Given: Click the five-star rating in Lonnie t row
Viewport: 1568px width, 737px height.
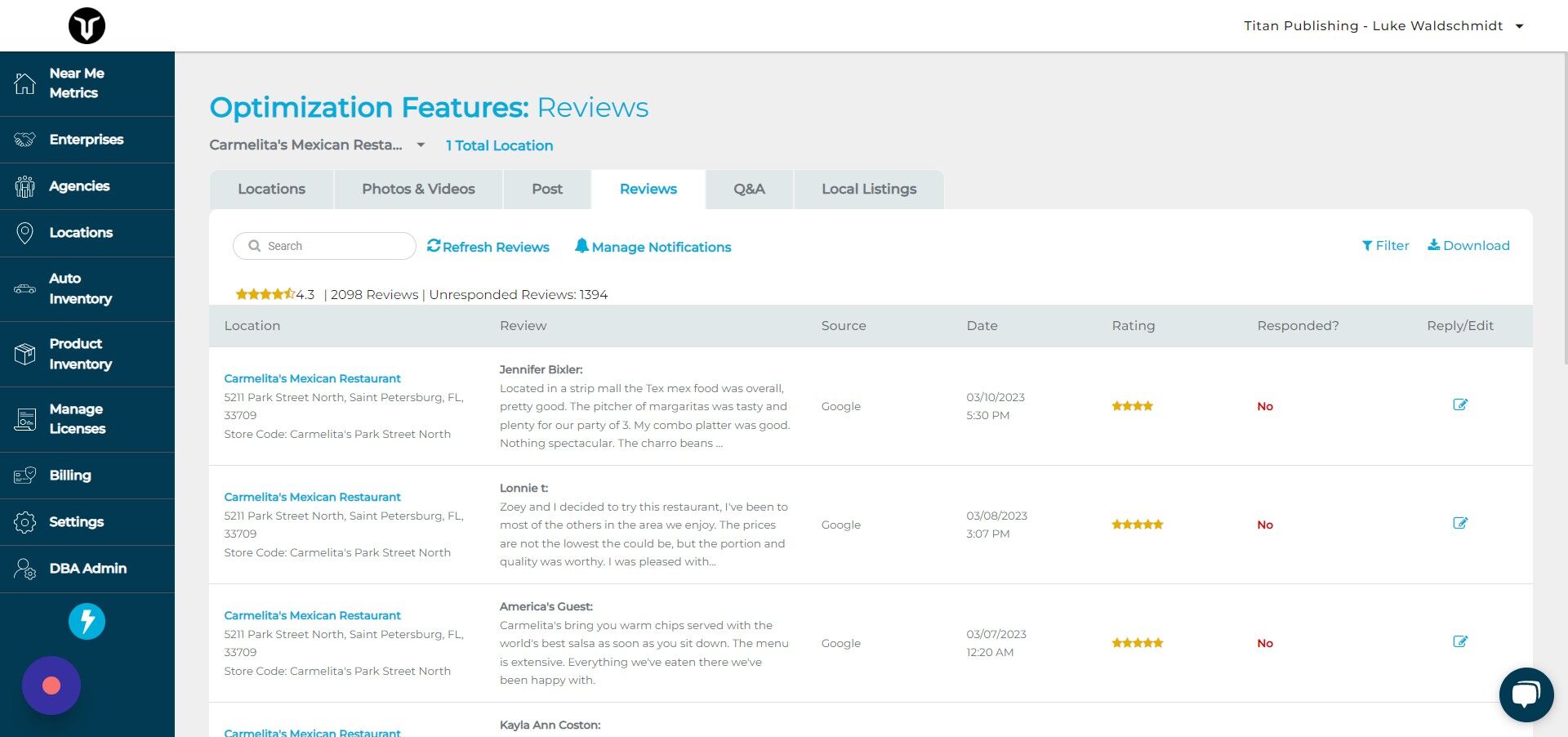Looking at the screenshot, I should click(x=1137, y=525).
